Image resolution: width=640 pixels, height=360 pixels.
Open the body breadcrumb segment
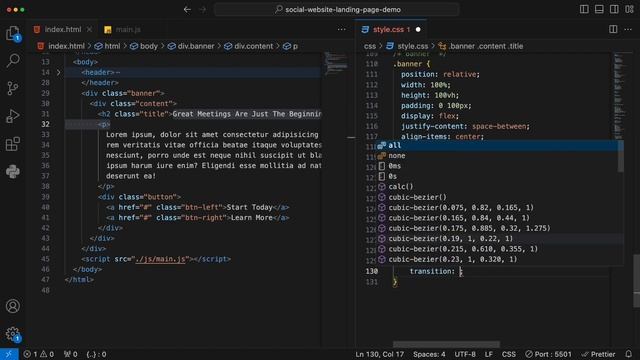(144, 46)
